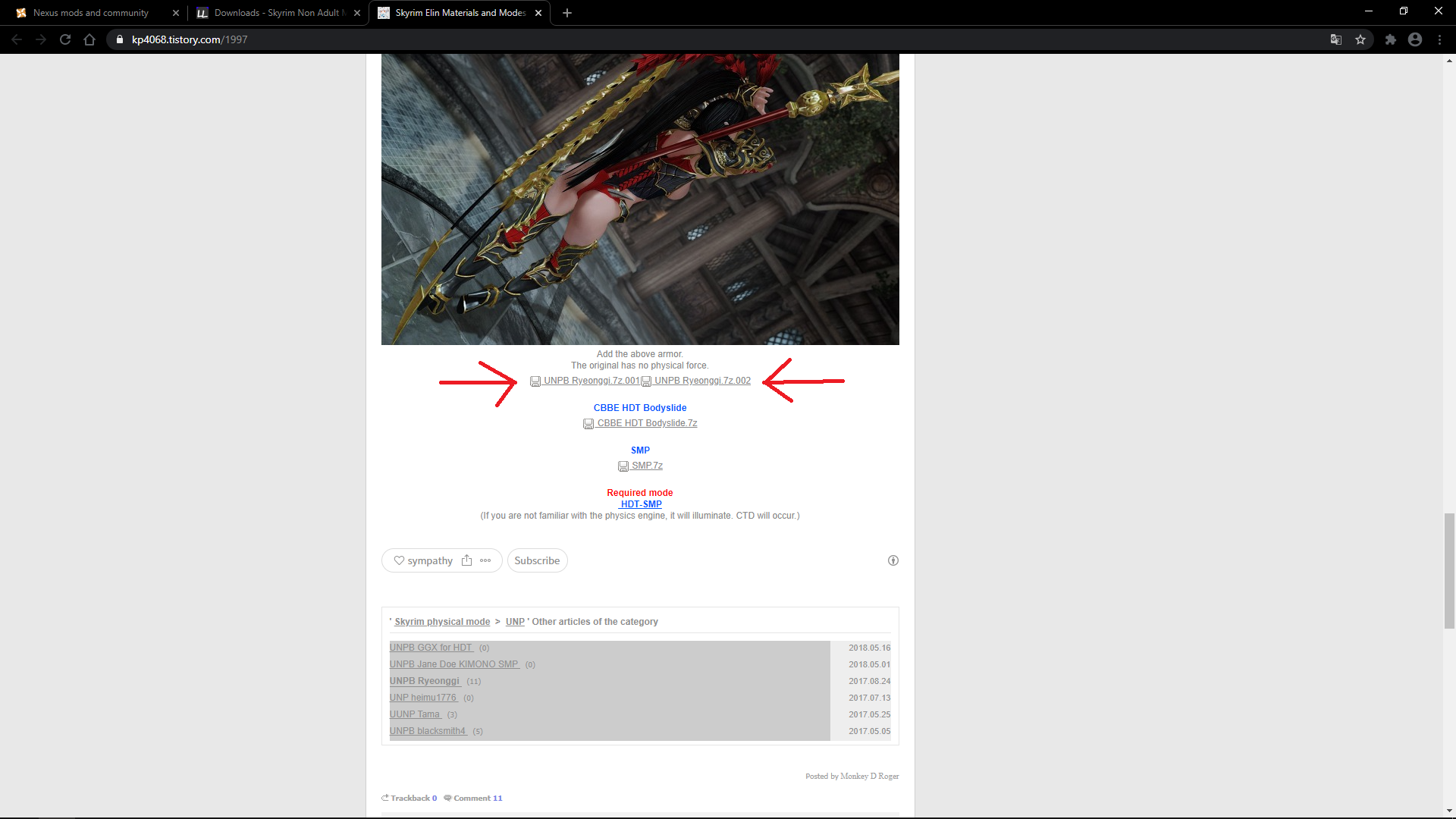Reload the current page
Viewport: 1456px width, 819px height.
pyautogui.click(x=65, y=39)
